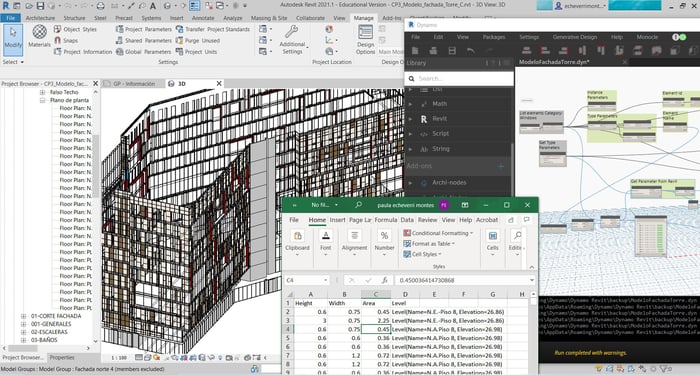
Task: Click the Revit File button
Action: click(11, 18)
